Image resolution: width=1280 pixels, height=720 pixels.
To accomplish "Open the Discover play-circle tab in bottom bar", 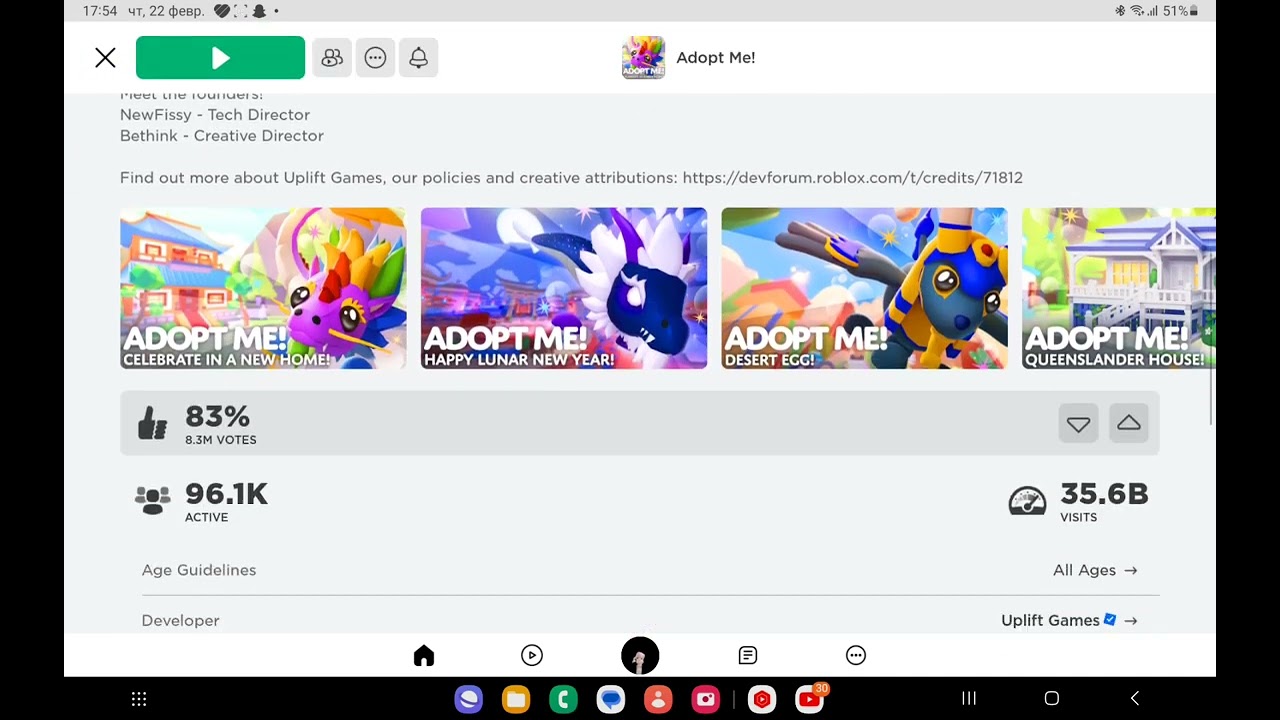I will (532, 656).
